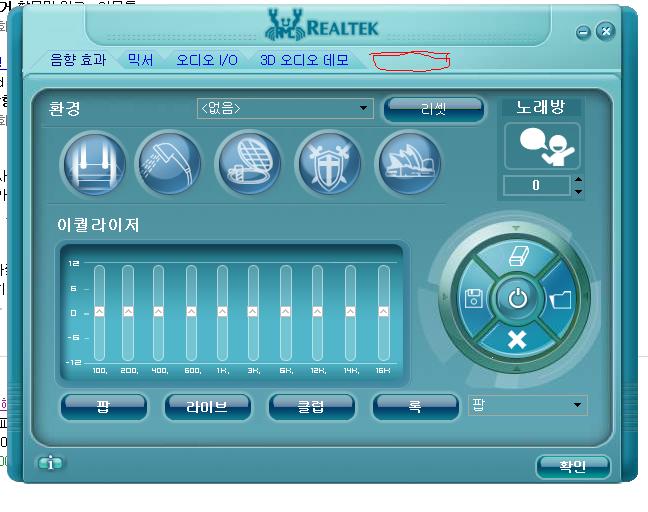
Task: Click the 100 Hz equalizer slider handle
Action: [99, 311]
